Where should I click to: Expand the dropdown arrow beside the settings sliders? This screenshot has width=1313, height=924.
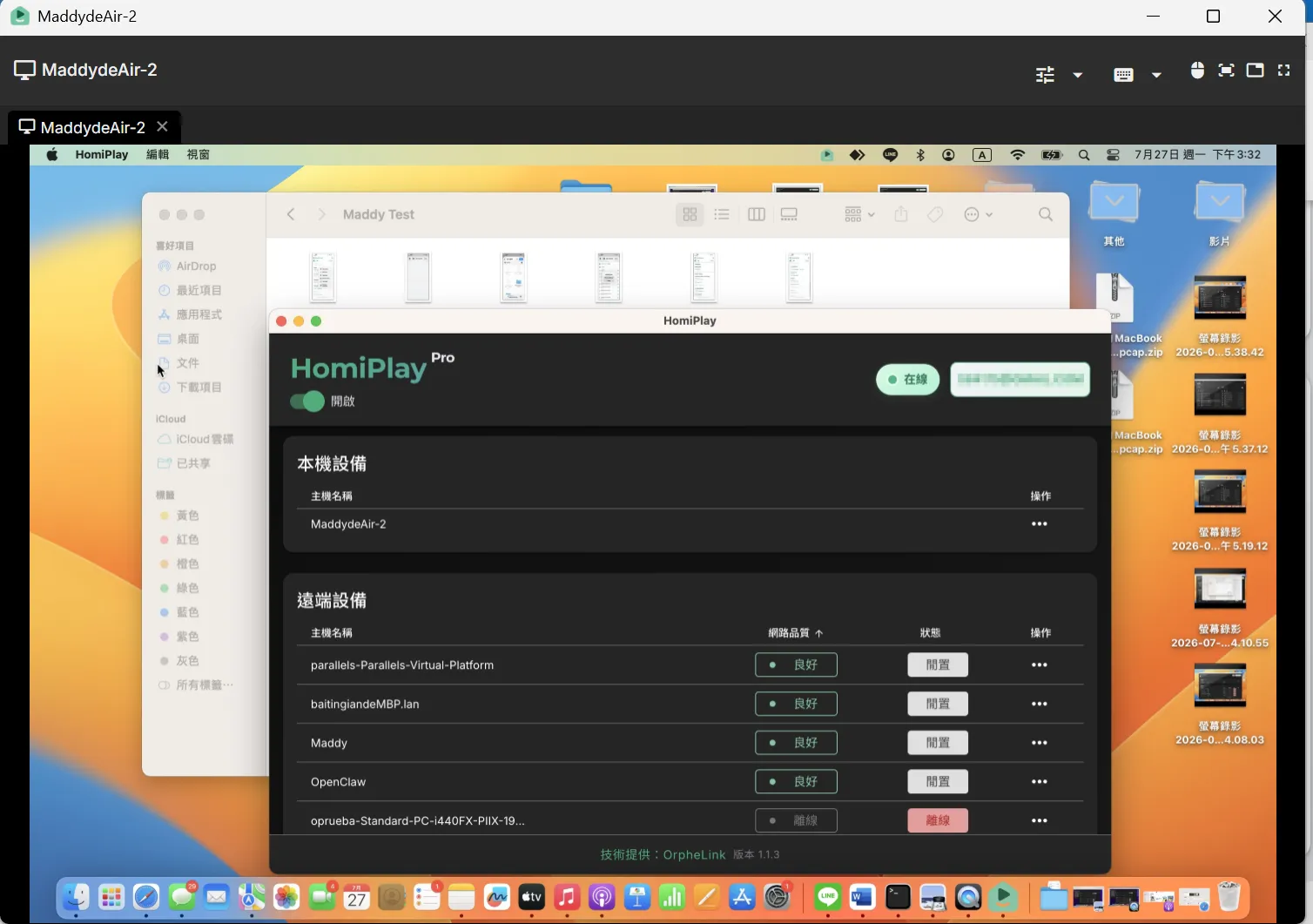coord(1078,75)
